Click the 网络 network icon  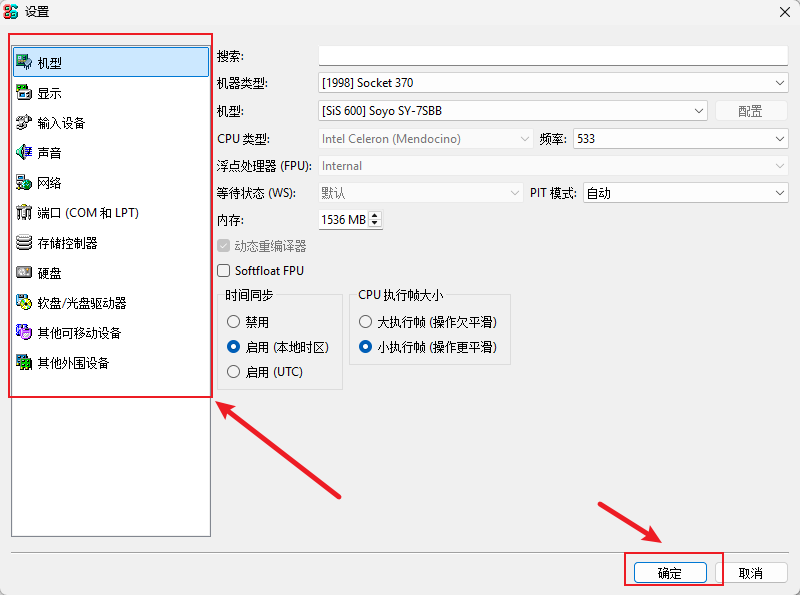24,183
